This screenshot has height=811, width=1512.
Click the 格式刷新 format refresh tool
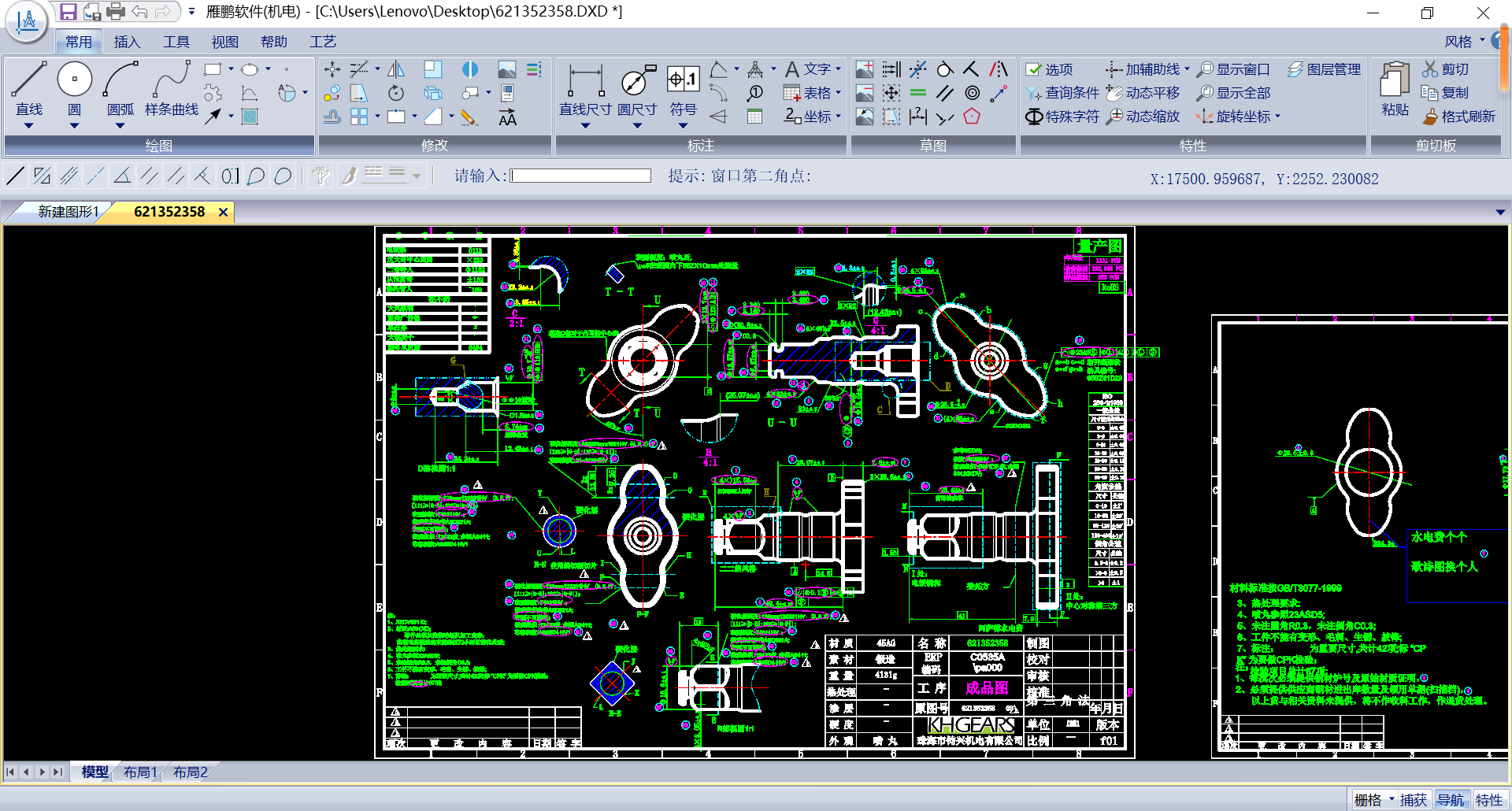coord(1458,117)
